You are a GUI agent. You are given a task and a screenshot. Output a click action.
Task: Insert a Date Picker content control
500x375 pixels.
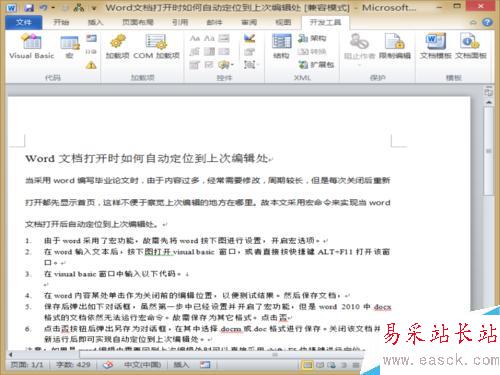tap(195, 65)
